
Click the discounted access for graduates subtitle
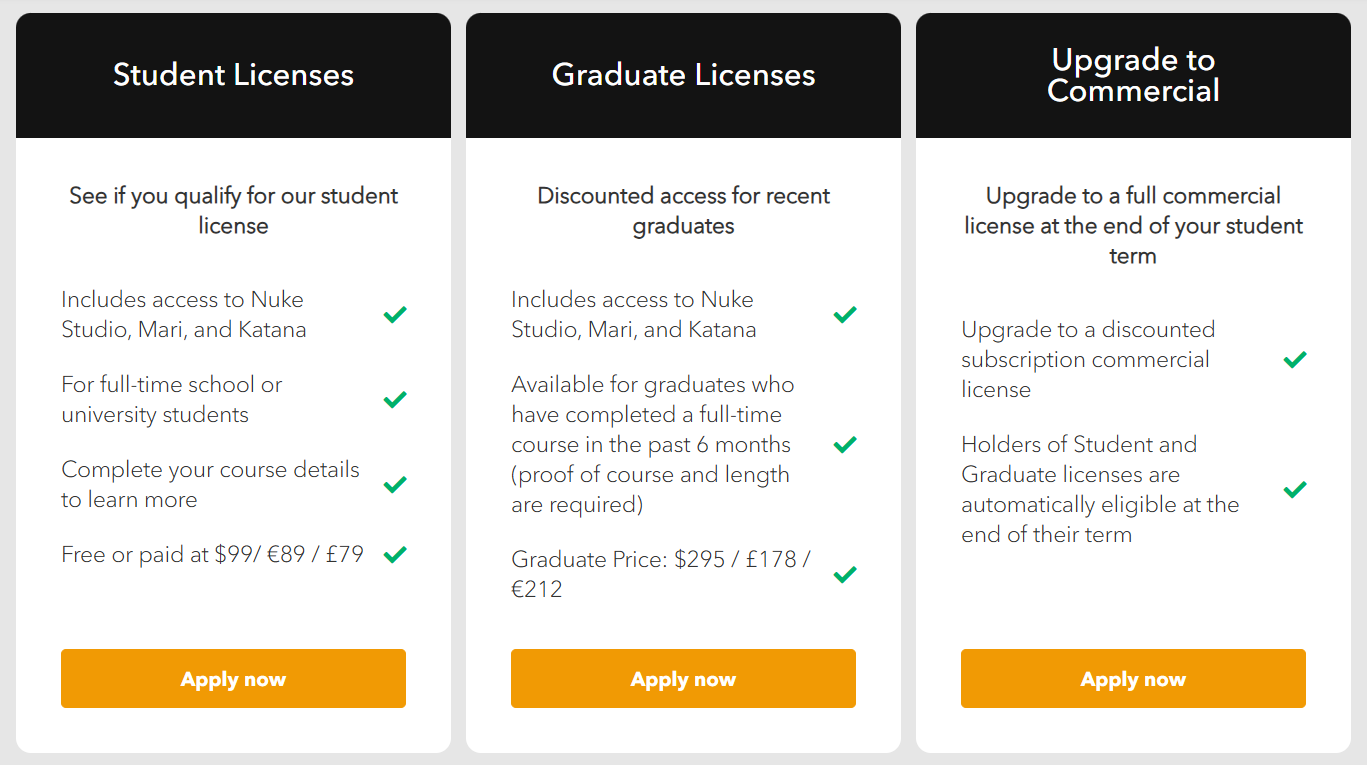pyautogui.click(x=683, y=210)
